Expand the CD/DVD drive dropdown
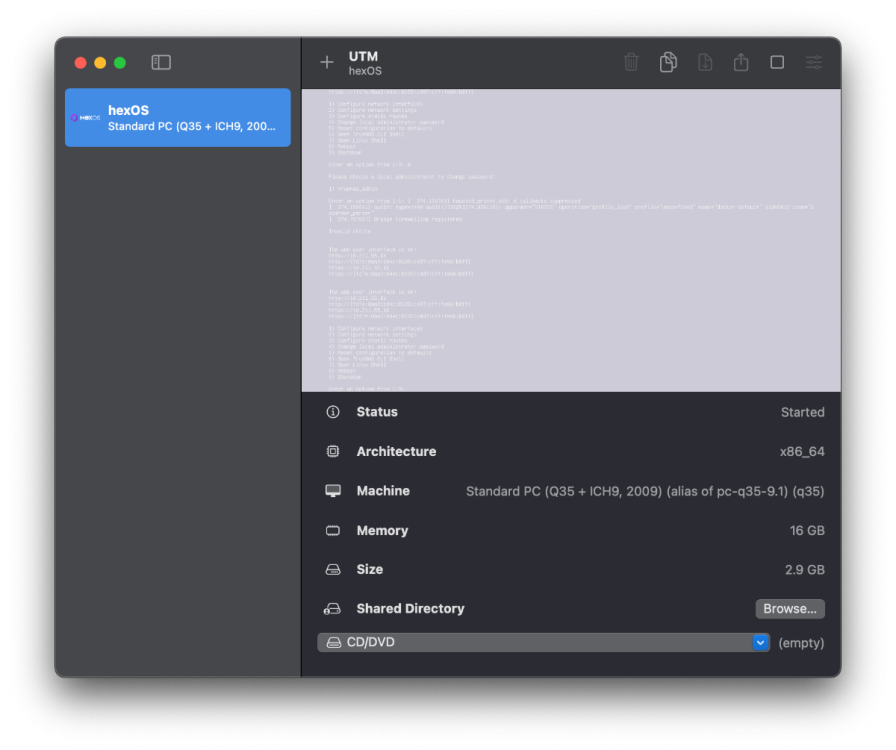 coord(760,642)
